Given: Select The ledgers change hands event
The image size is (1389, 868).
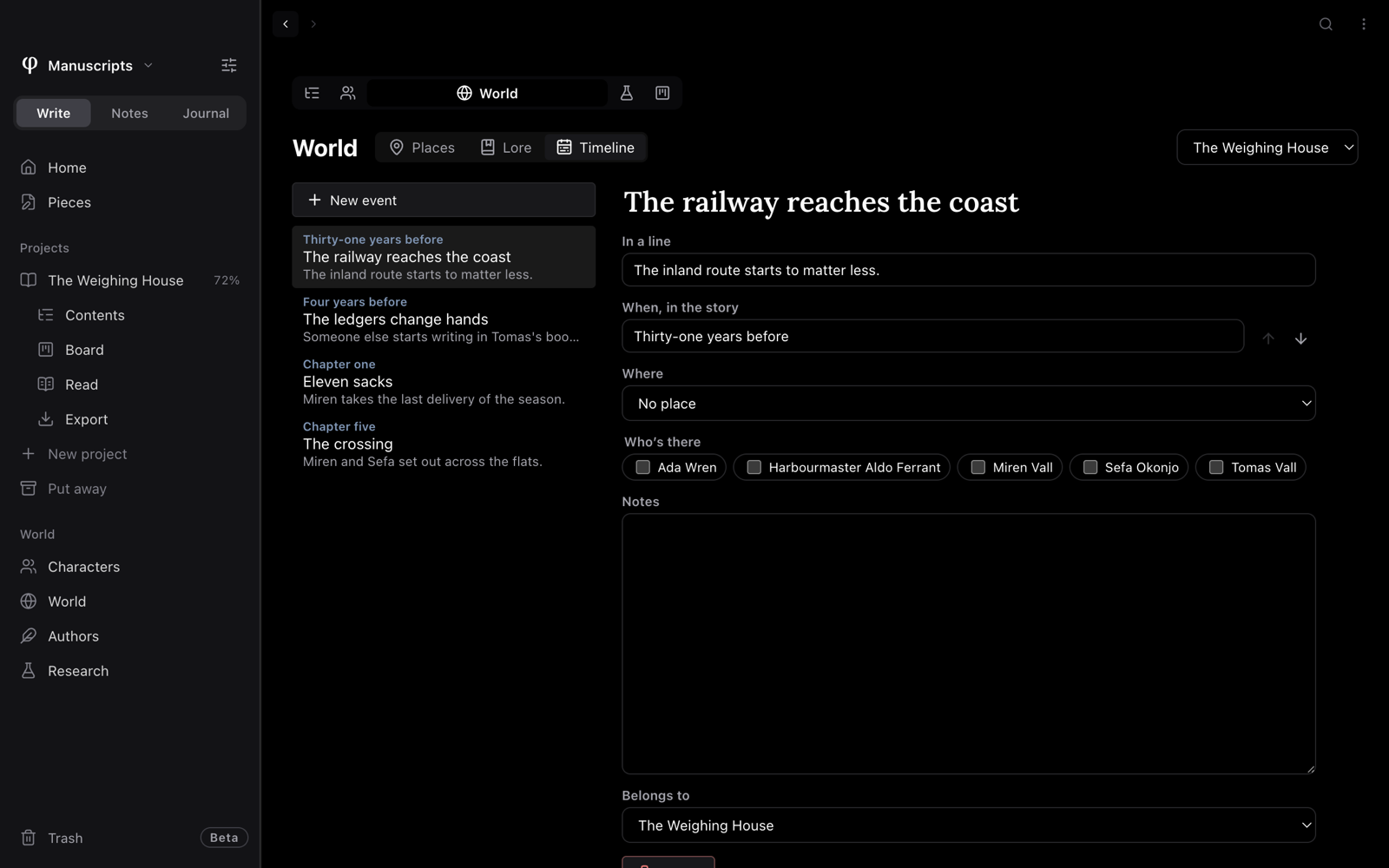Looking at the screenshot, I should pos(444,319).
